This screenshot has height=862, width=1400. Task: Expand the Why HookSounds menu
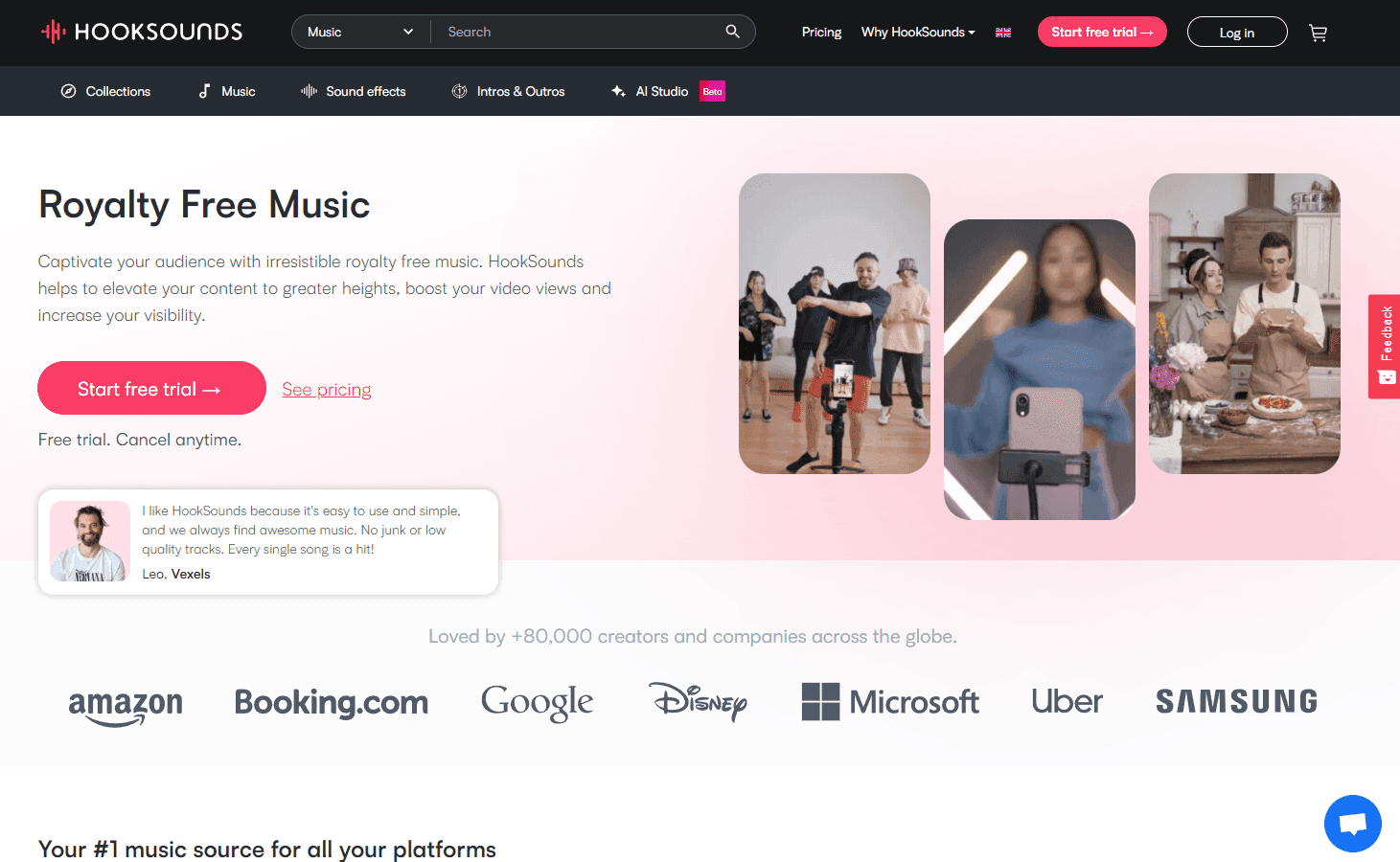(x=917, y=32)
